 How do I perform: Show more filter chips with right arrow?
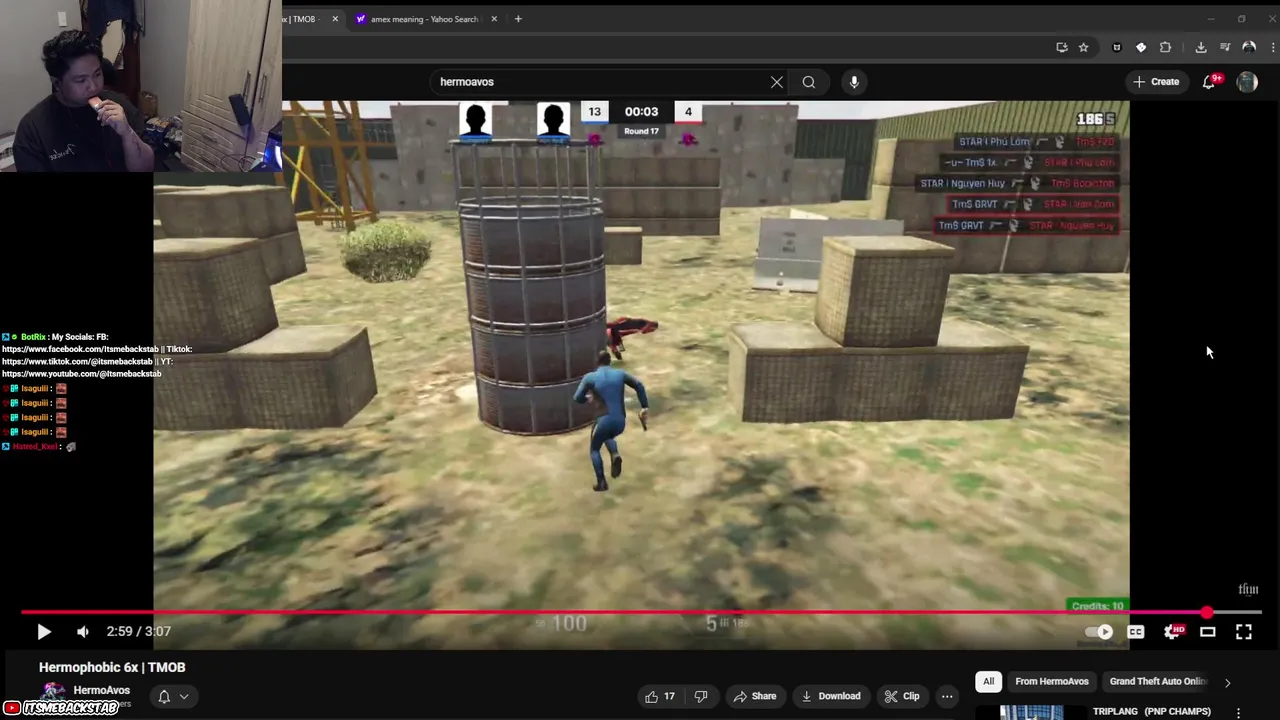click(1227, 682)
